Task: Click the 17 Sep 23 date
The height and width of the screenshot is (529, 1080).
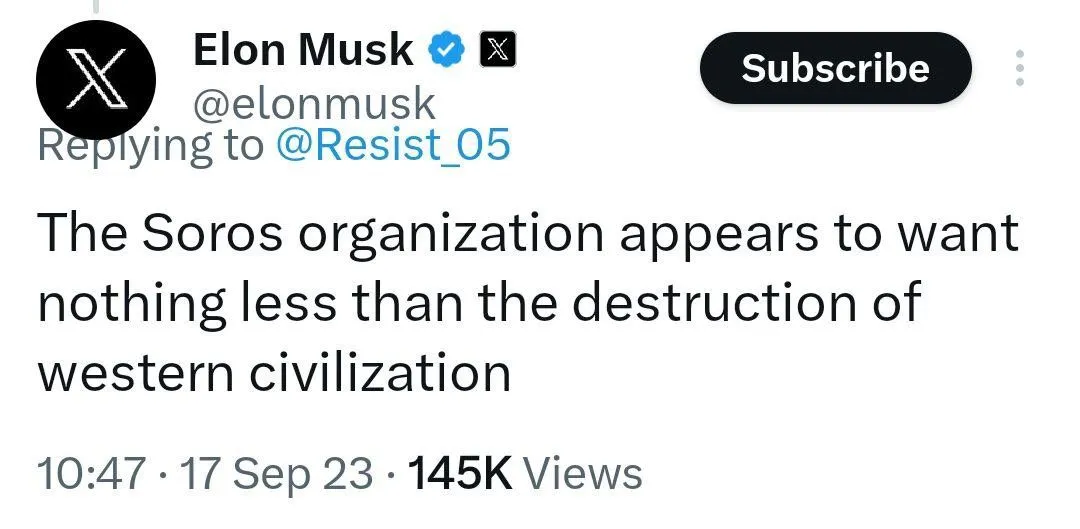Action: (x=277, y=472)
